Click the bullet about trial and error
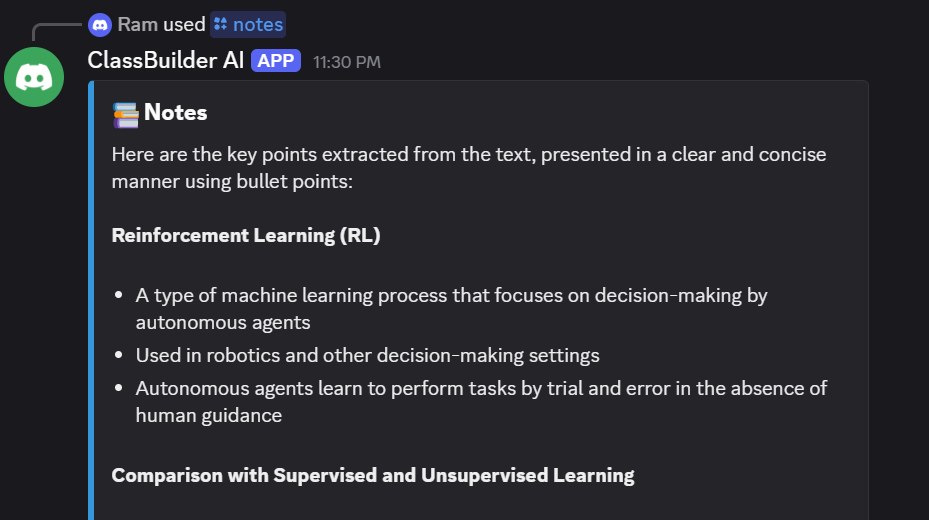929x520 pixels. (481, 401)
